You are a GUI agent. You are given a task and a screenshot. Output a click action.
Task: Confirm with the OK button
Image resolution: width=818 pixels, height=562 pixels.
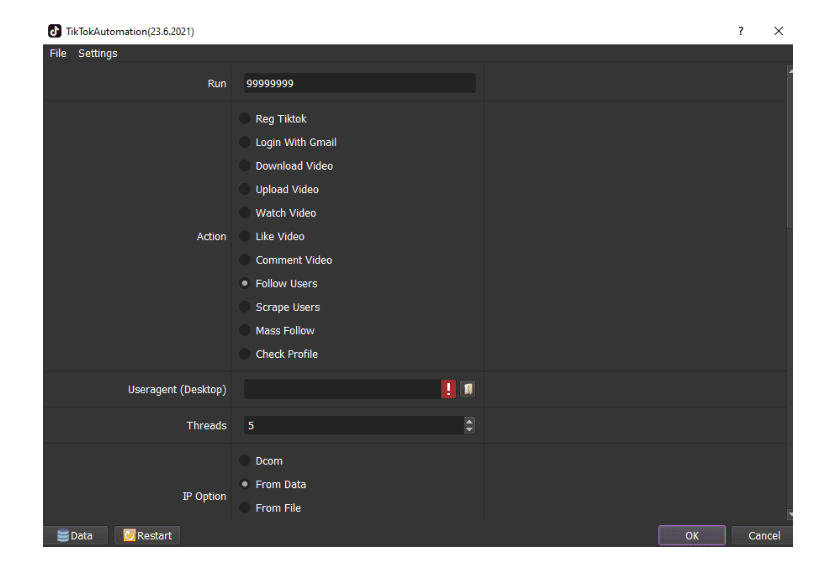click(692, 535)
